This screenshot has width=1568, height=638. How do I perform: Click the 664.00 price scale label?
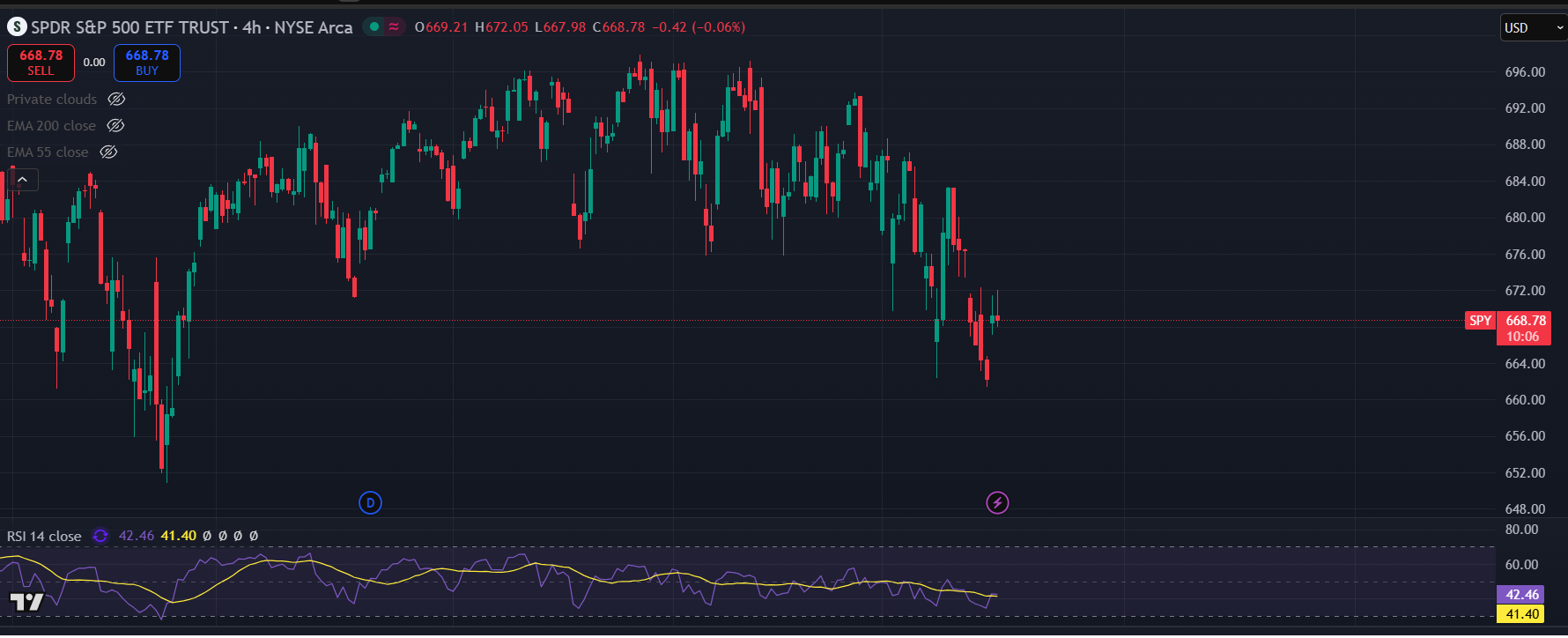(1525, 364)
